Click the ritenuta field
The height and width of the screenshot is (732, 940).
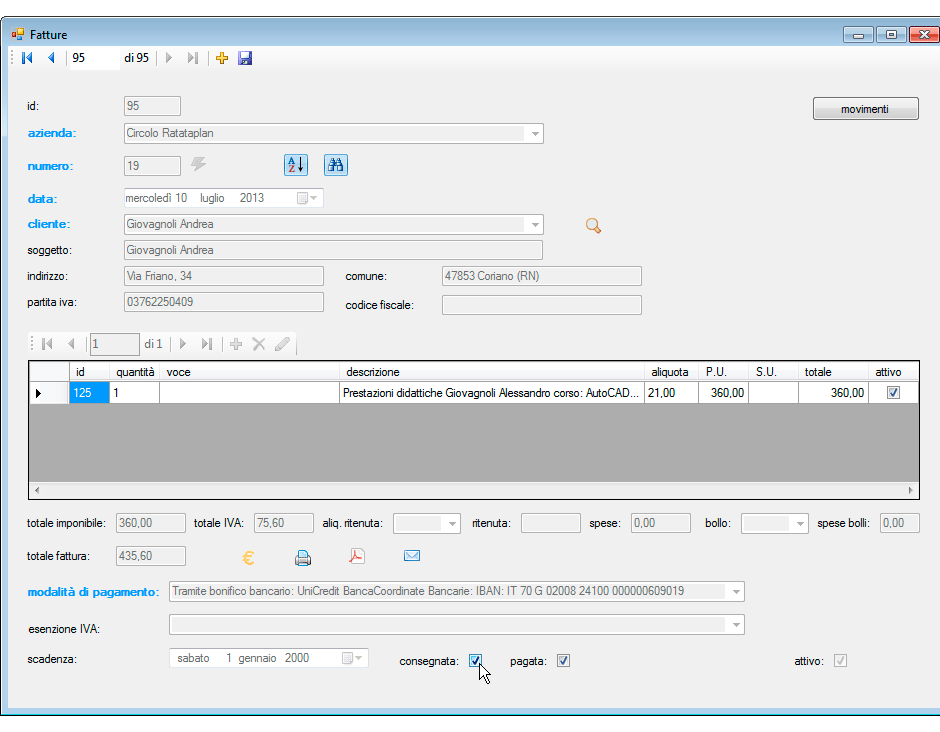550,523
